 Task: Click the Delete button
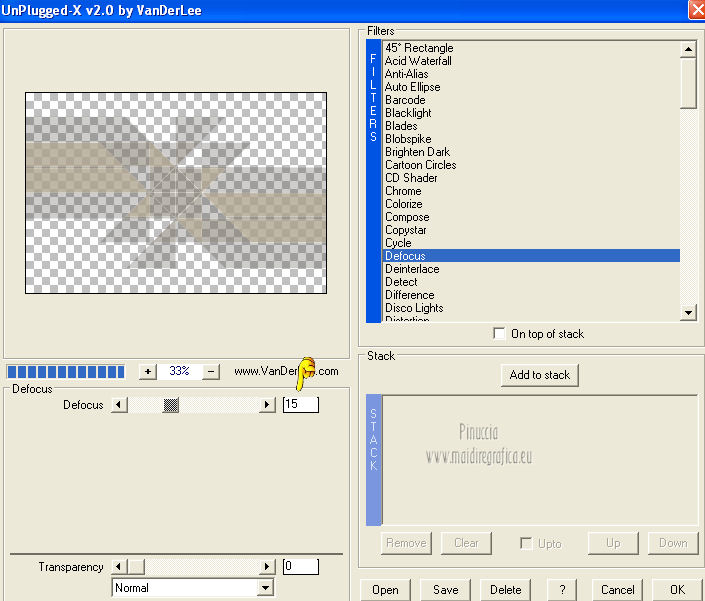(x=505, y=590)
